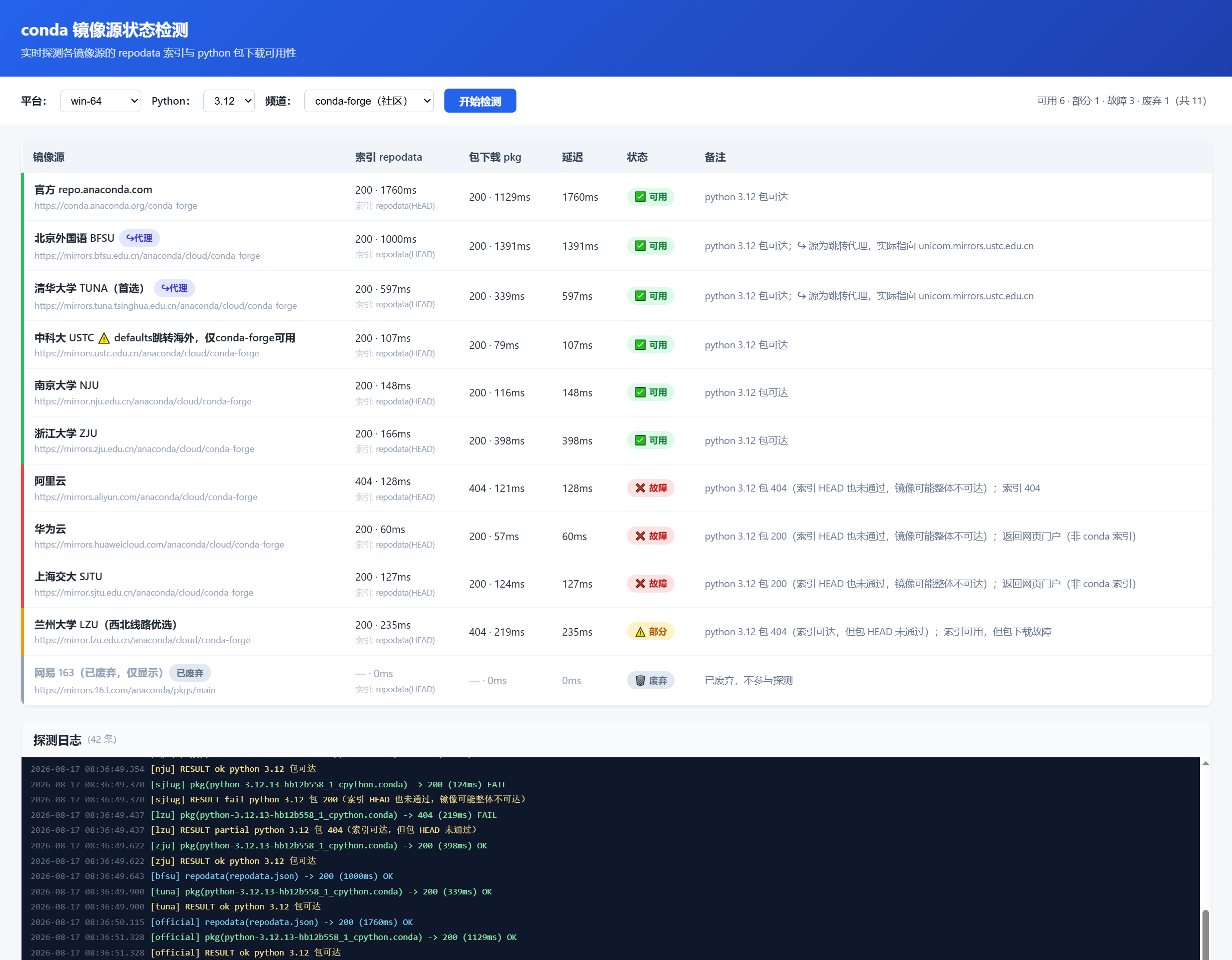Visit the mirrors.tuna.tsinghua.edu.cn mirror URL
The height and width of the screenshot is (960, 1232).
coord(165,306)
